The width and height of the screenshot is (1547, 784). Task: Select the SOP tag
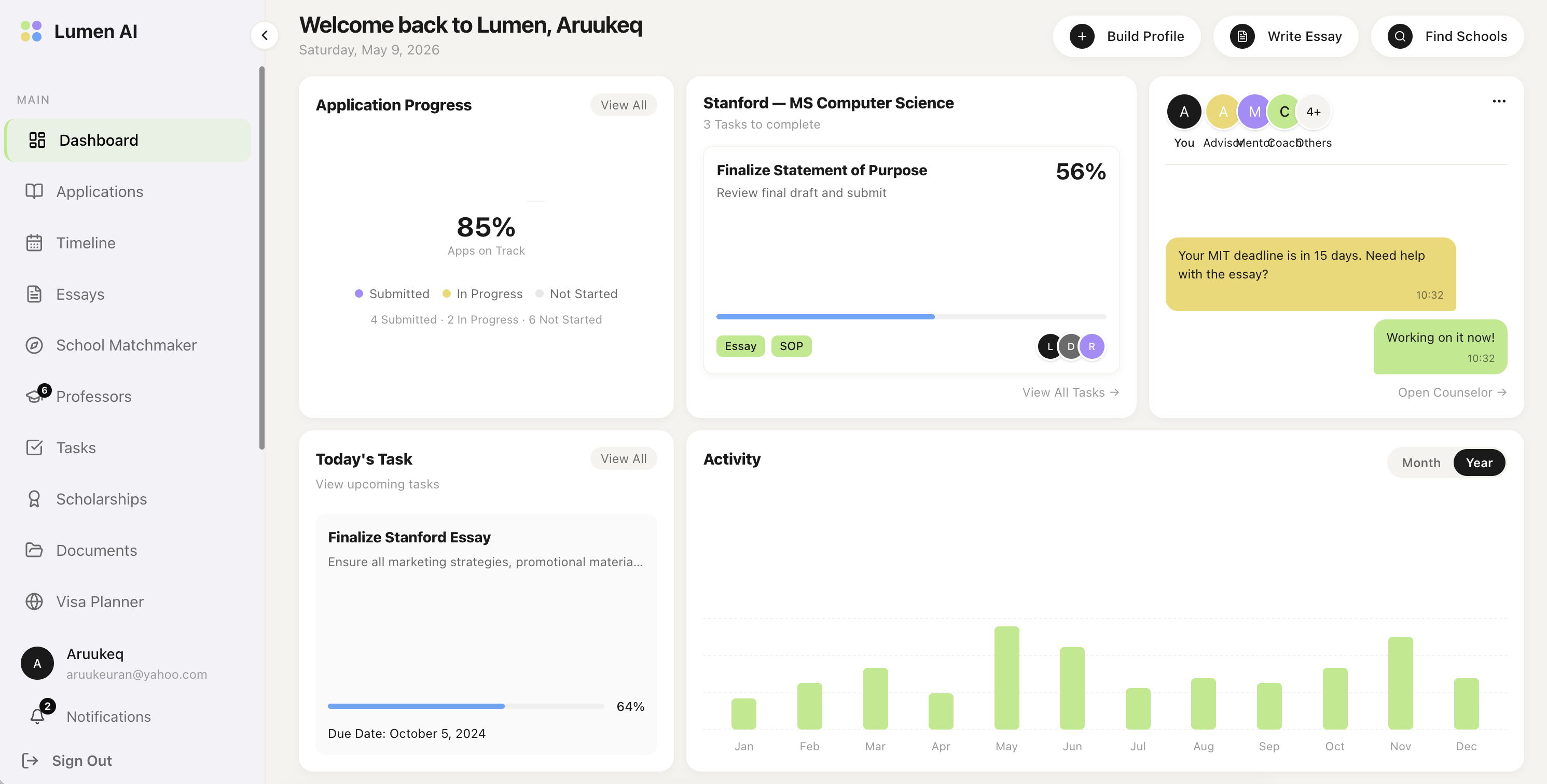791,346
